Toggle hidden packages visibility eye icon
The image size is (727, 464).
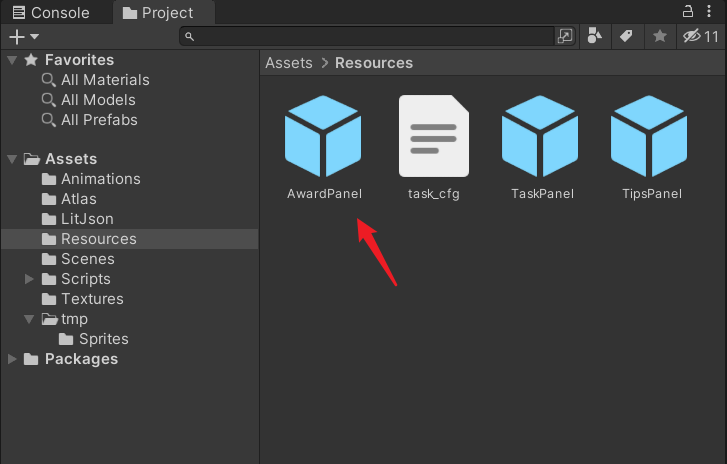click(701, 36)
